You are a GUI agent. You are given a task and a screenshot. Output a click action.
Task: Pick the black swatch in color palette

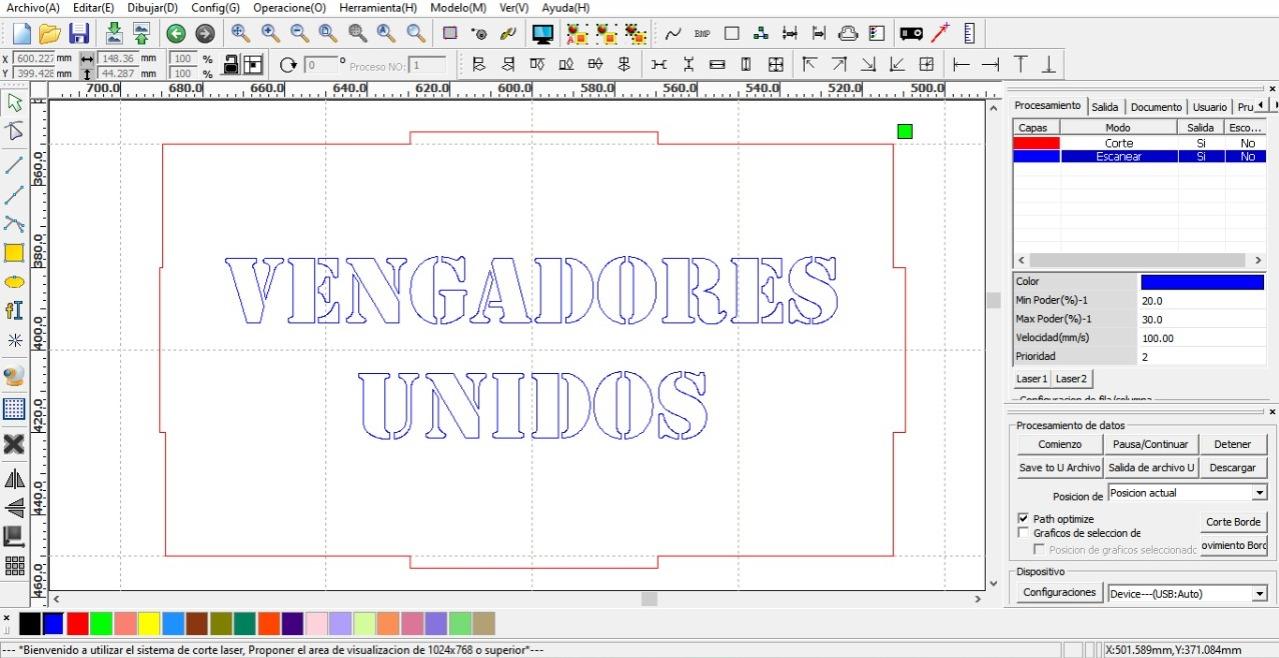click(x=30, y=623)
